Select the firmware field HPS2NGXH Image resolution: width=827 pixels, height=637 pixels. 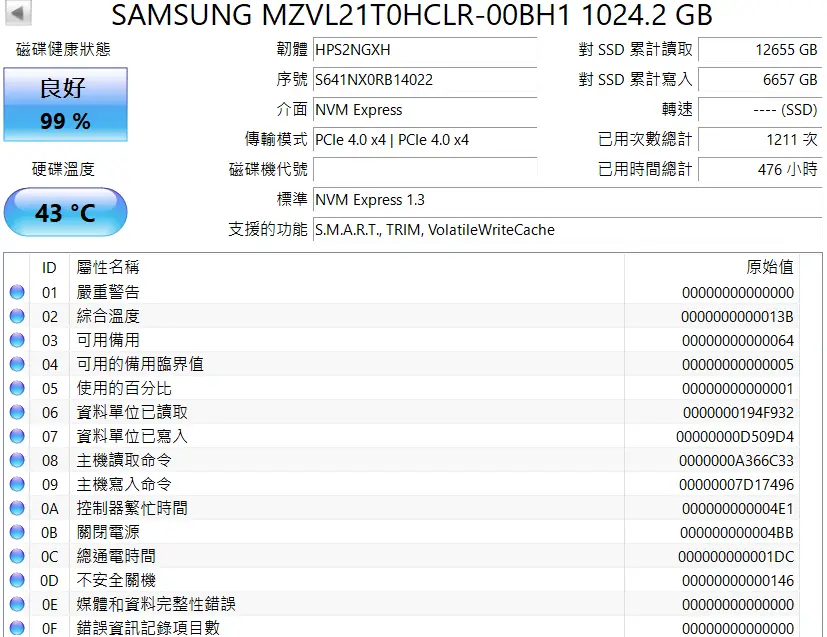tap(425, 49)
